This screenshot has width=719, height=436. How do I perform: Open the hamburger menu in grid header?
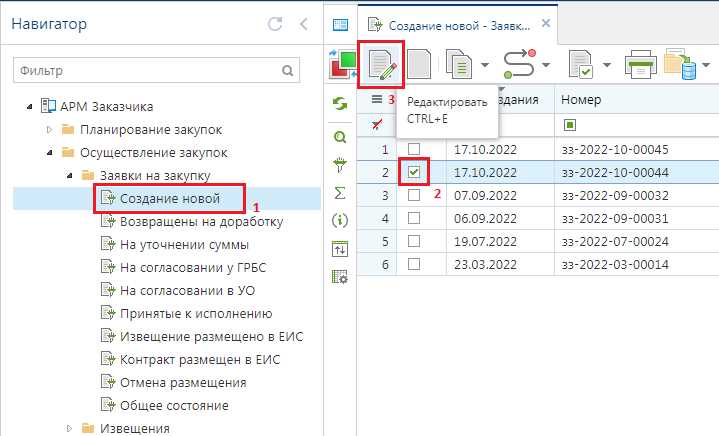pyautogui.click(x=377, y=99)
